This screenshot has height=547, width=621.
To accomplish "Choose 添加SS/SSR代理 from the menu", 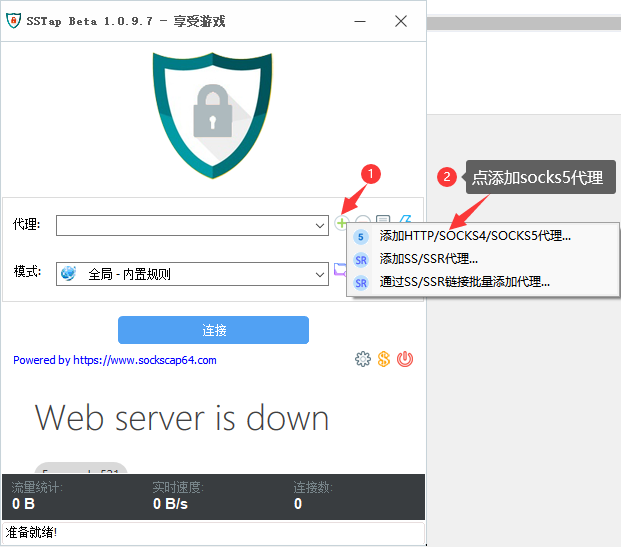I will pos(428,259).
